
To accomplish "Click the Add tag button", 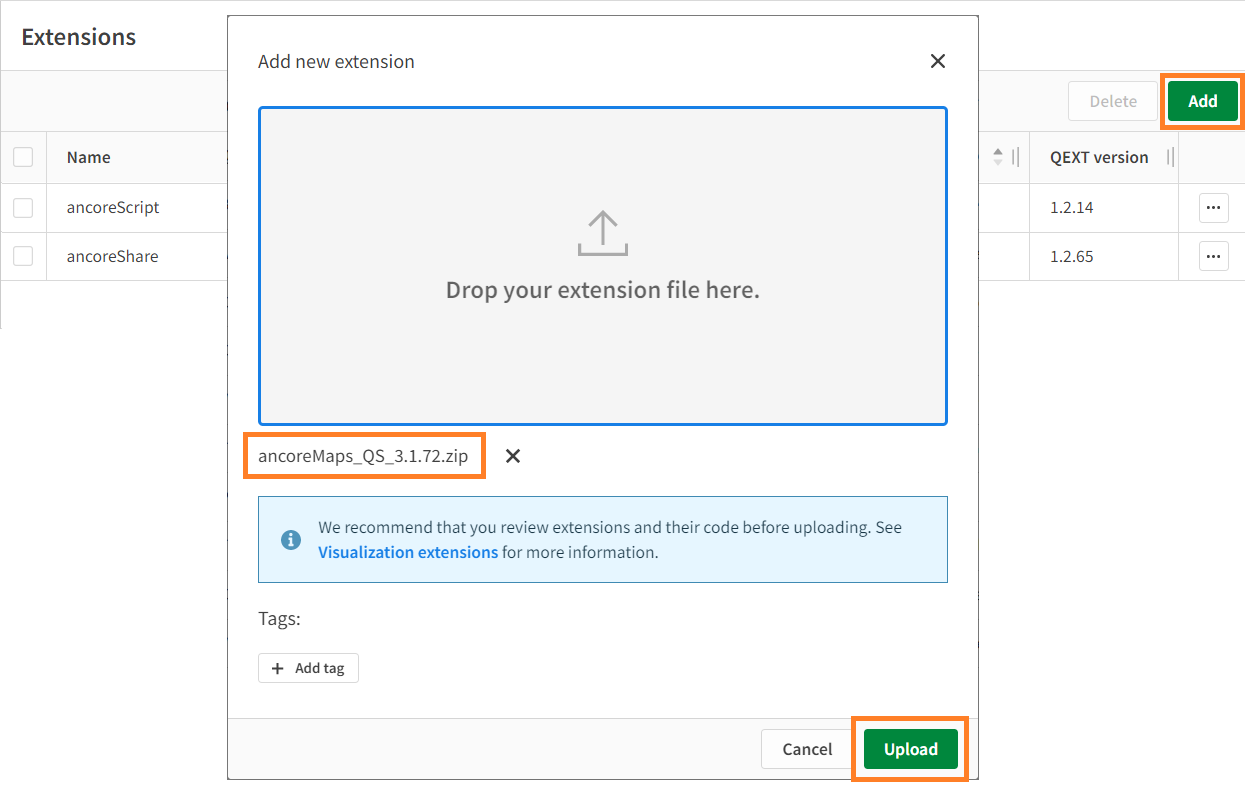I will [308, 668].
